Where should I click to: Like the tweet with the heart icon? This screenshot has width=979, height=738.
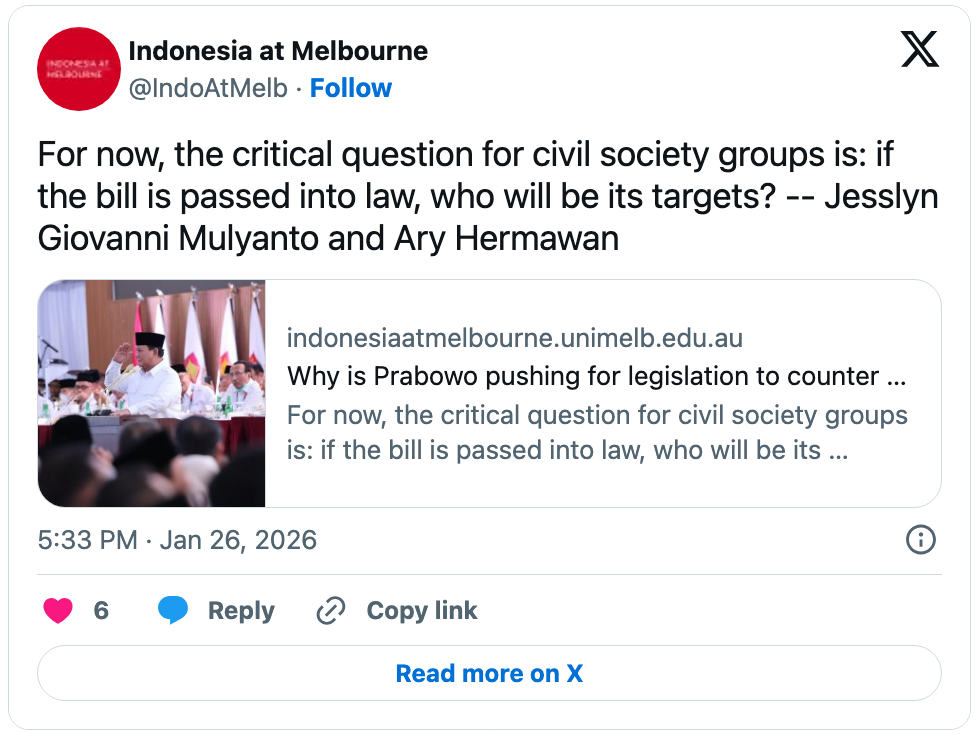pos(58,611)
